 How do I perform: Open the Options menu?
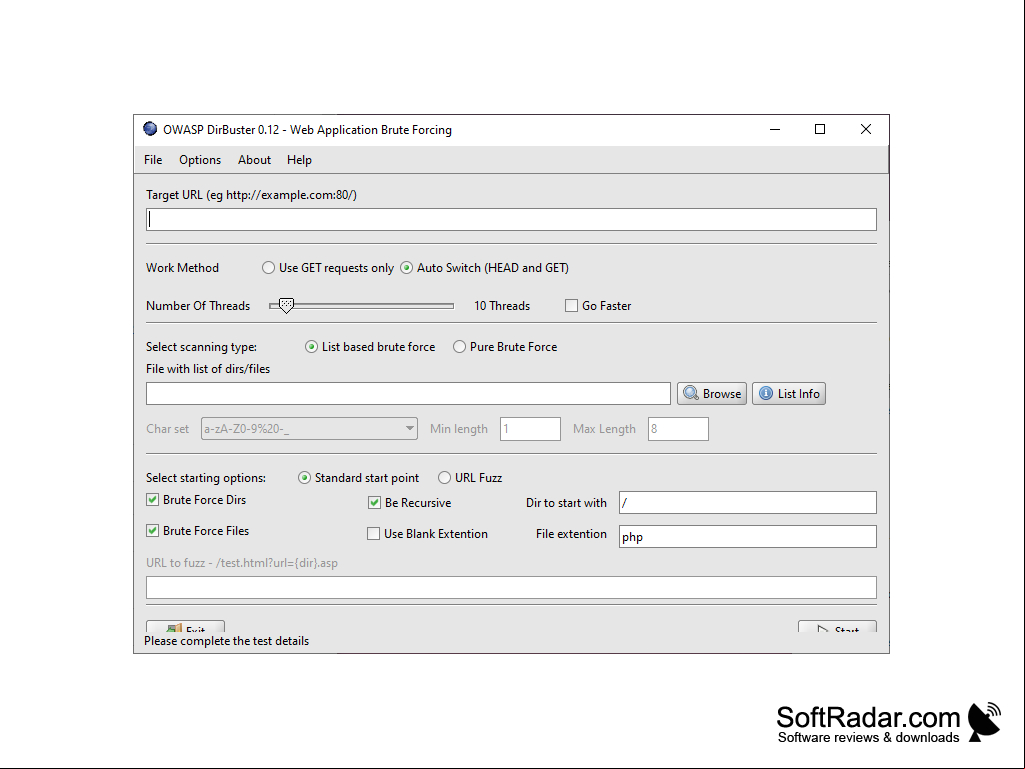(x=200, y=160)
